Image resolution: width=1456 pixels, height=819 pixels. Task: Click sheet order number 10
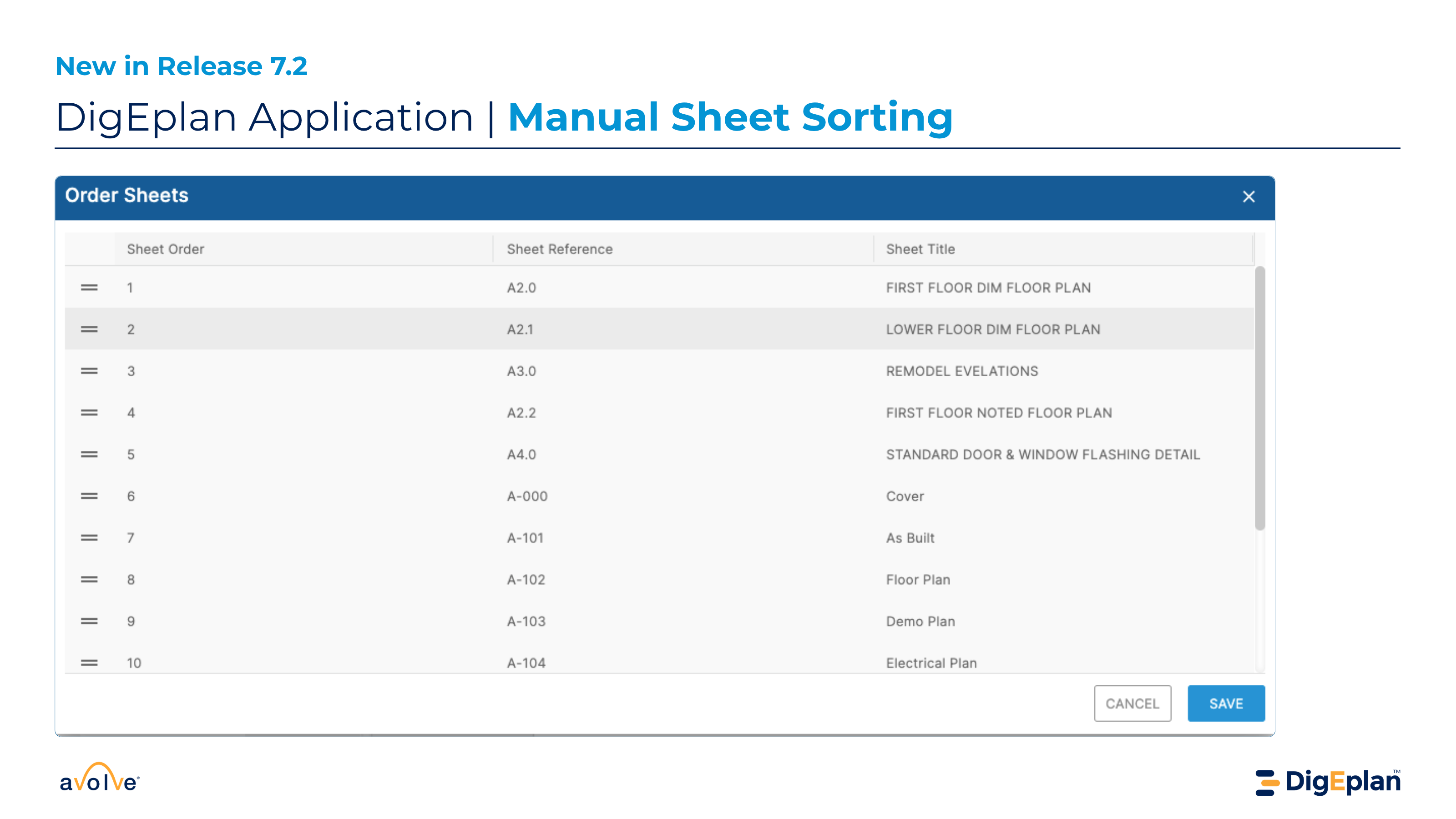134,663
